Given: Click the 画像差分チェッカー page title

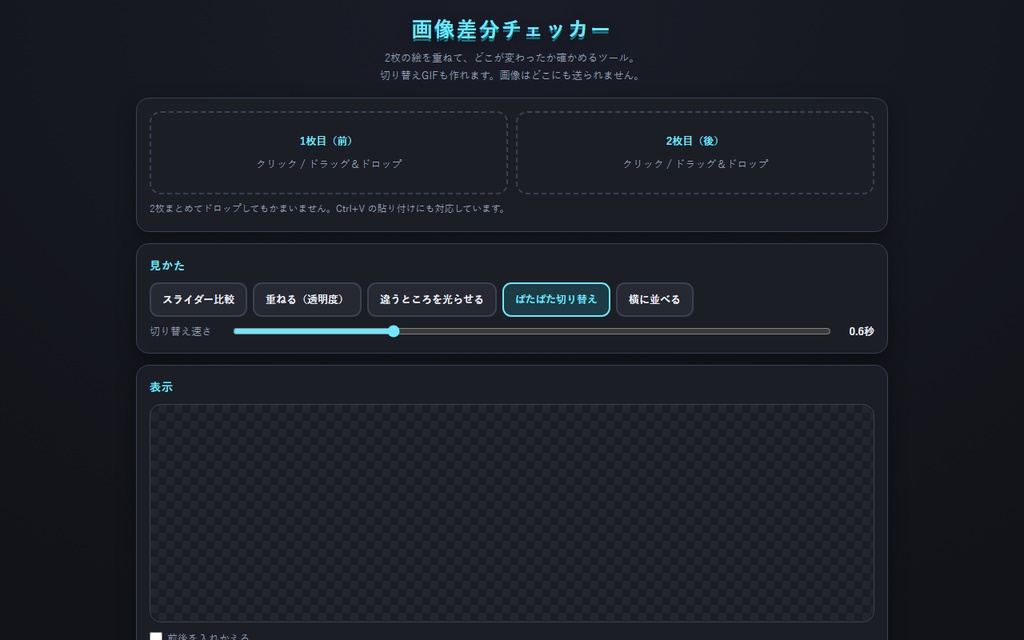Looking at the screenshot, I should click(x=511, y=30).
